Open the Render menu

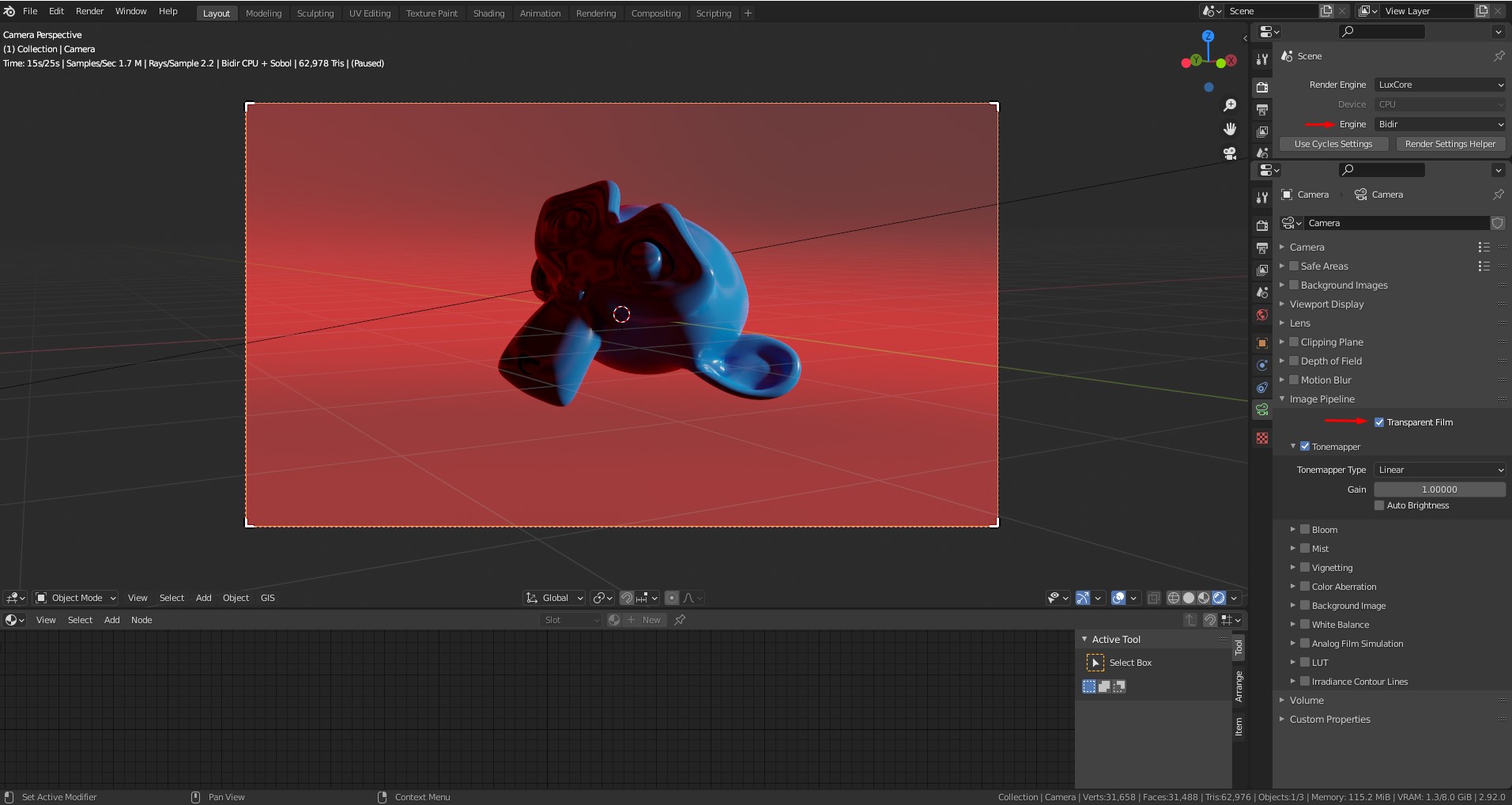[89, 11]
